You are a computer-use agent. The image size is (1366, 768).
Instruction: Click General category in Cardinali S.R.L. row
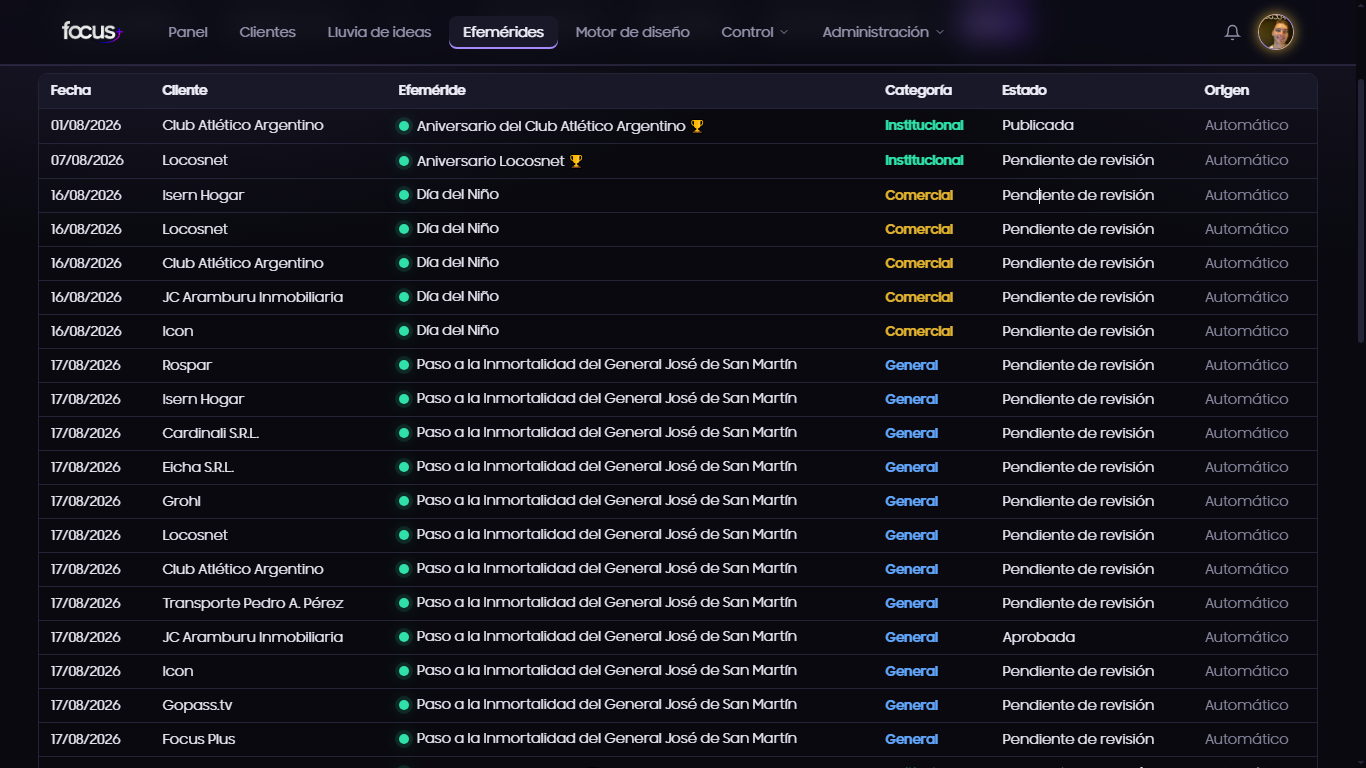[x=911, y=433]
